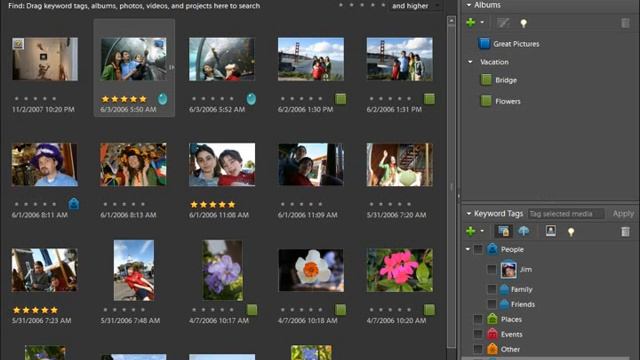Viewport: 640px width, 360px height.
Task: Check the People keyword tag checkbox
Action: pyautogui.click(x=478, y=249)
